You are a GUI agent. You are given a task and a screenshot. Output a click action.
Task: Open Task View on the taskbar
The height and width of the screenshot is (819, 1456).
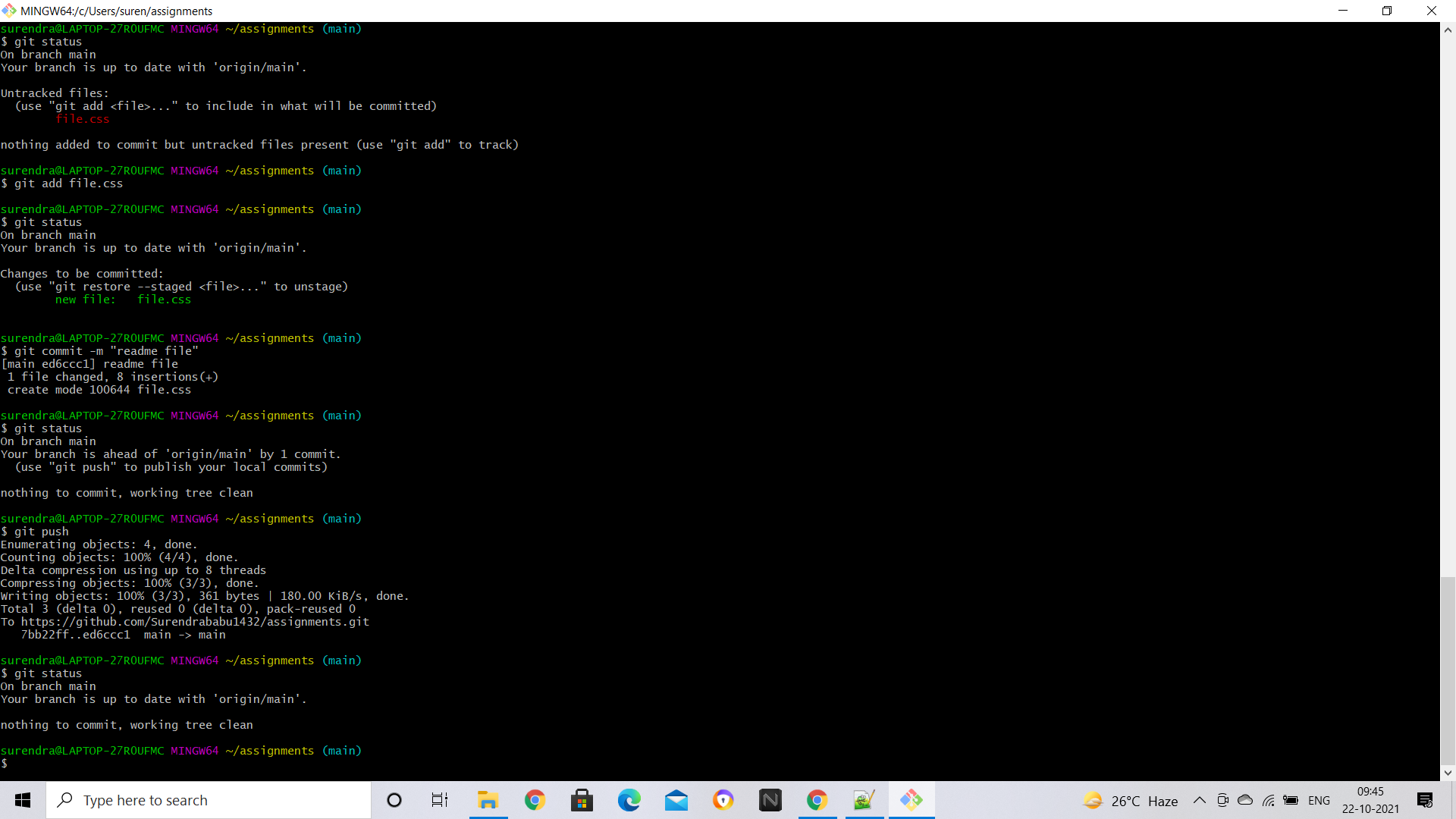point(440,800)
